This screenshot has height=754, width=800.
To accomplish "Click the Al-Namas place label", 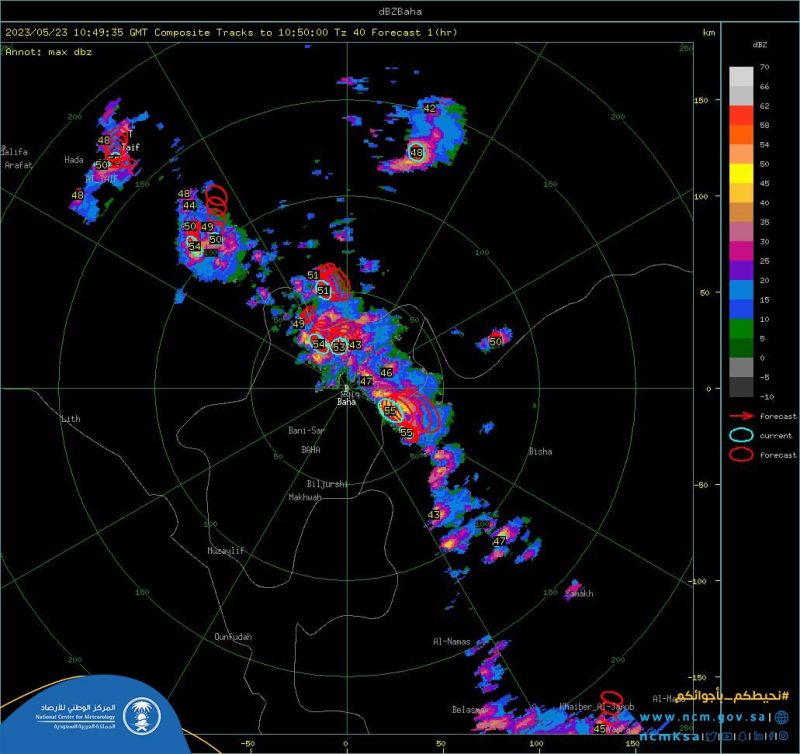I will pyautogui.click(x=452, y=641).
